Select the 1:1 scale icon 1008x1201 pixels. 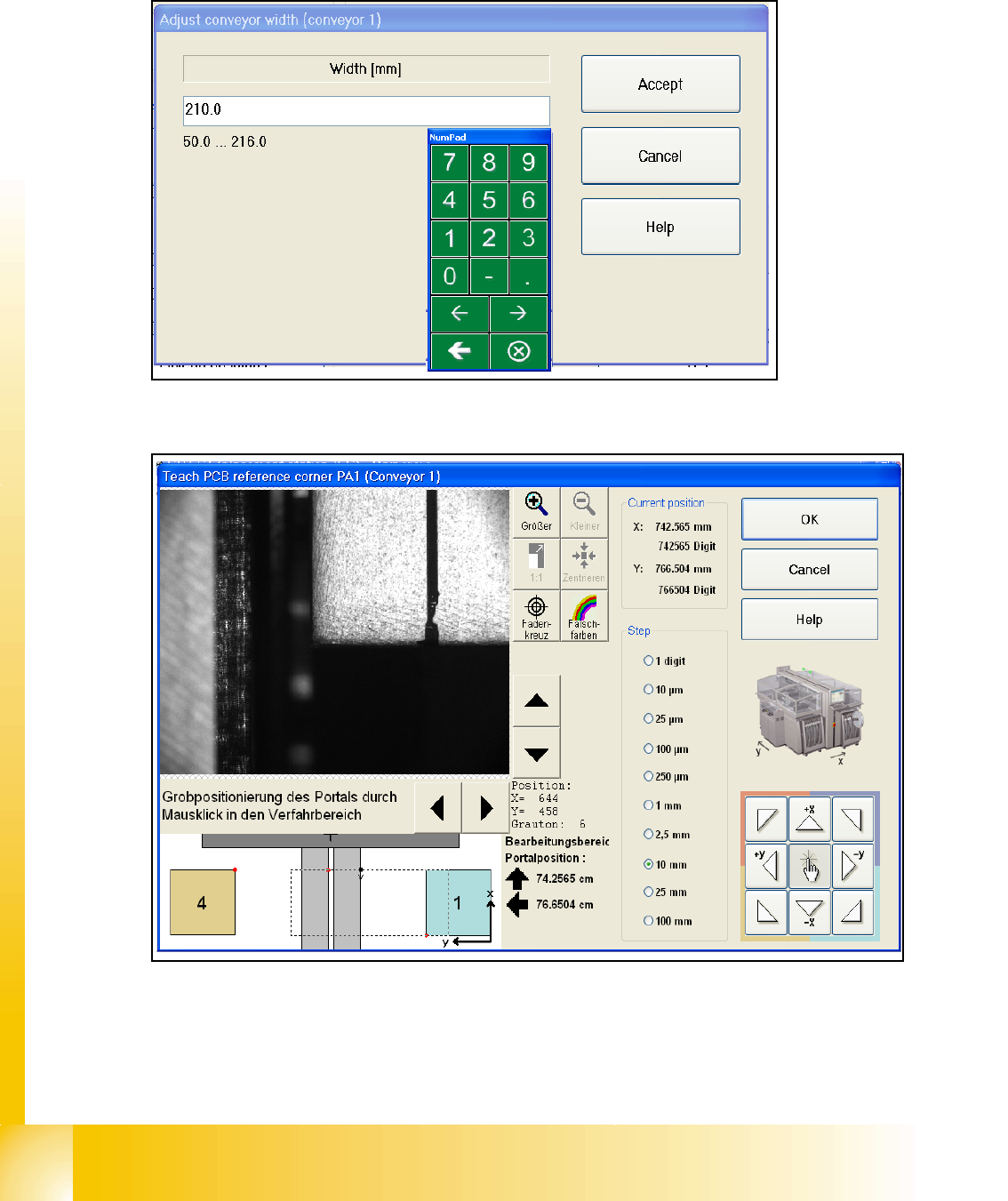coord(536,564)
